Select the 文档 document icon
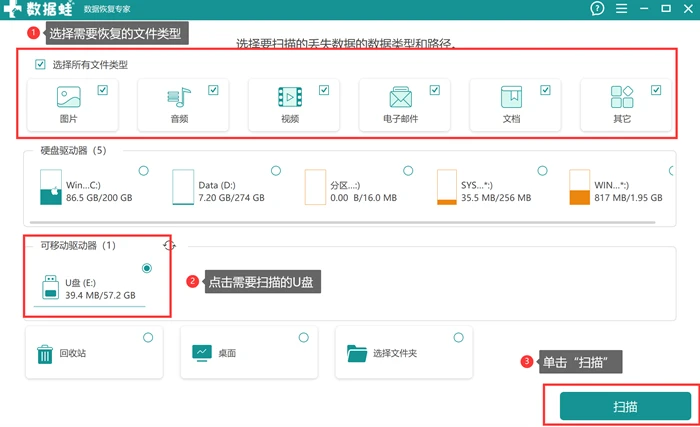This screenshot has width=700, height=427. tap(511, 97)
